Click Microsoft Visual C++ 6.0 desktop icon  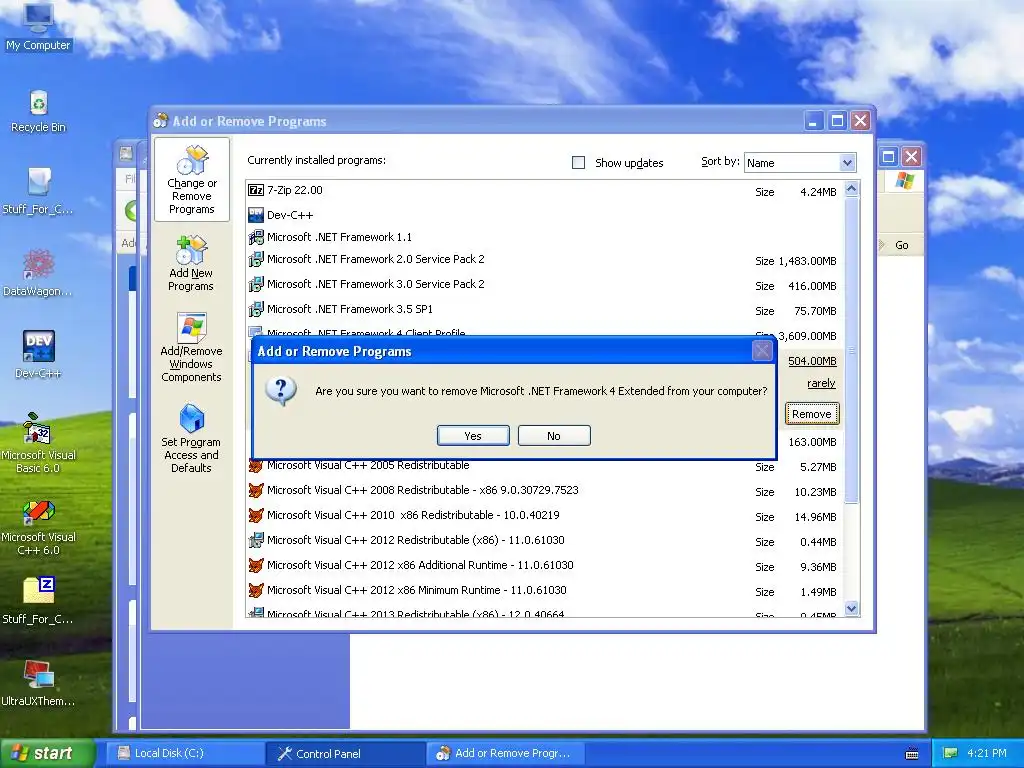click(38, 526)
